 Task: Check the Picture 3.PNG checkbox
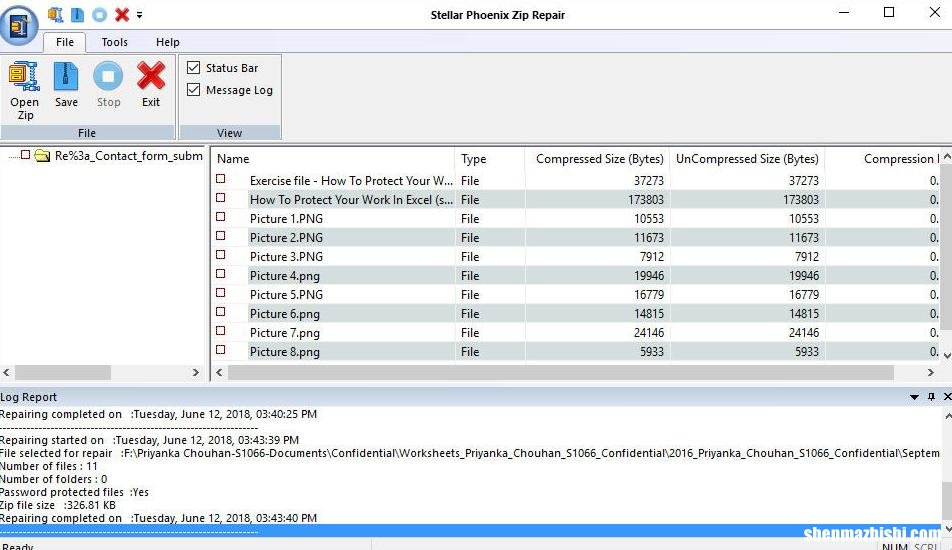click(220, 255)
